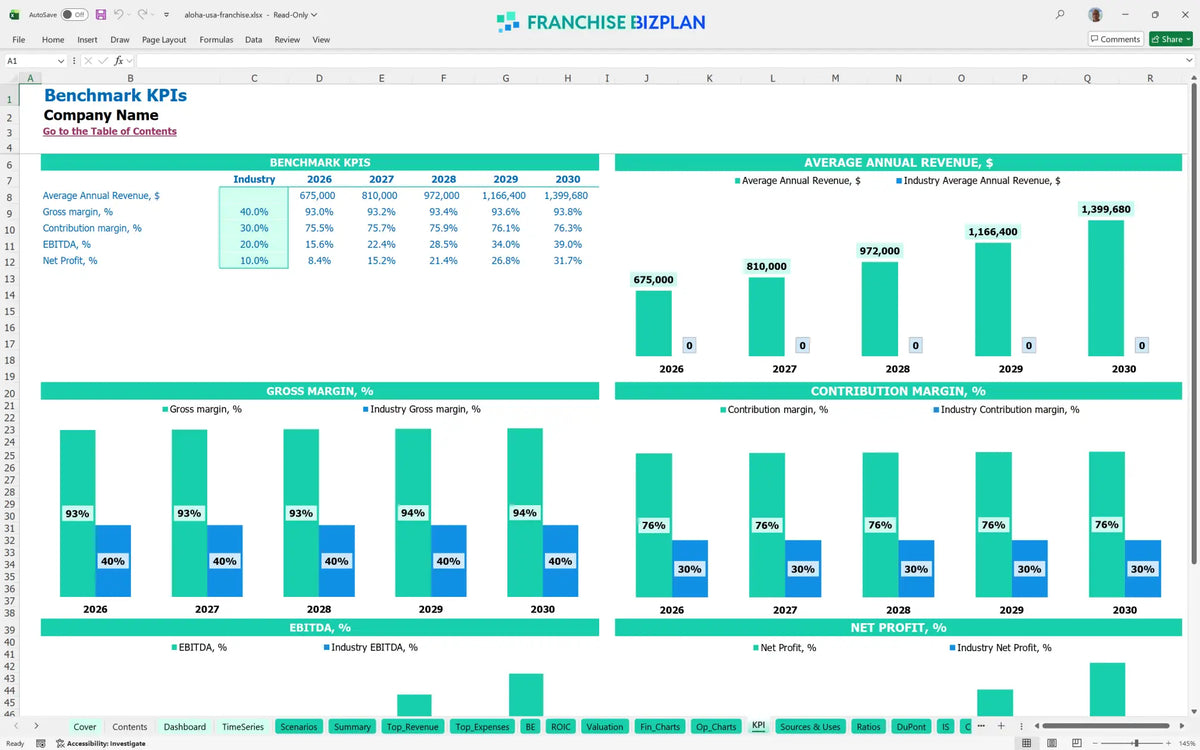Select row header 8

point(9,196)
